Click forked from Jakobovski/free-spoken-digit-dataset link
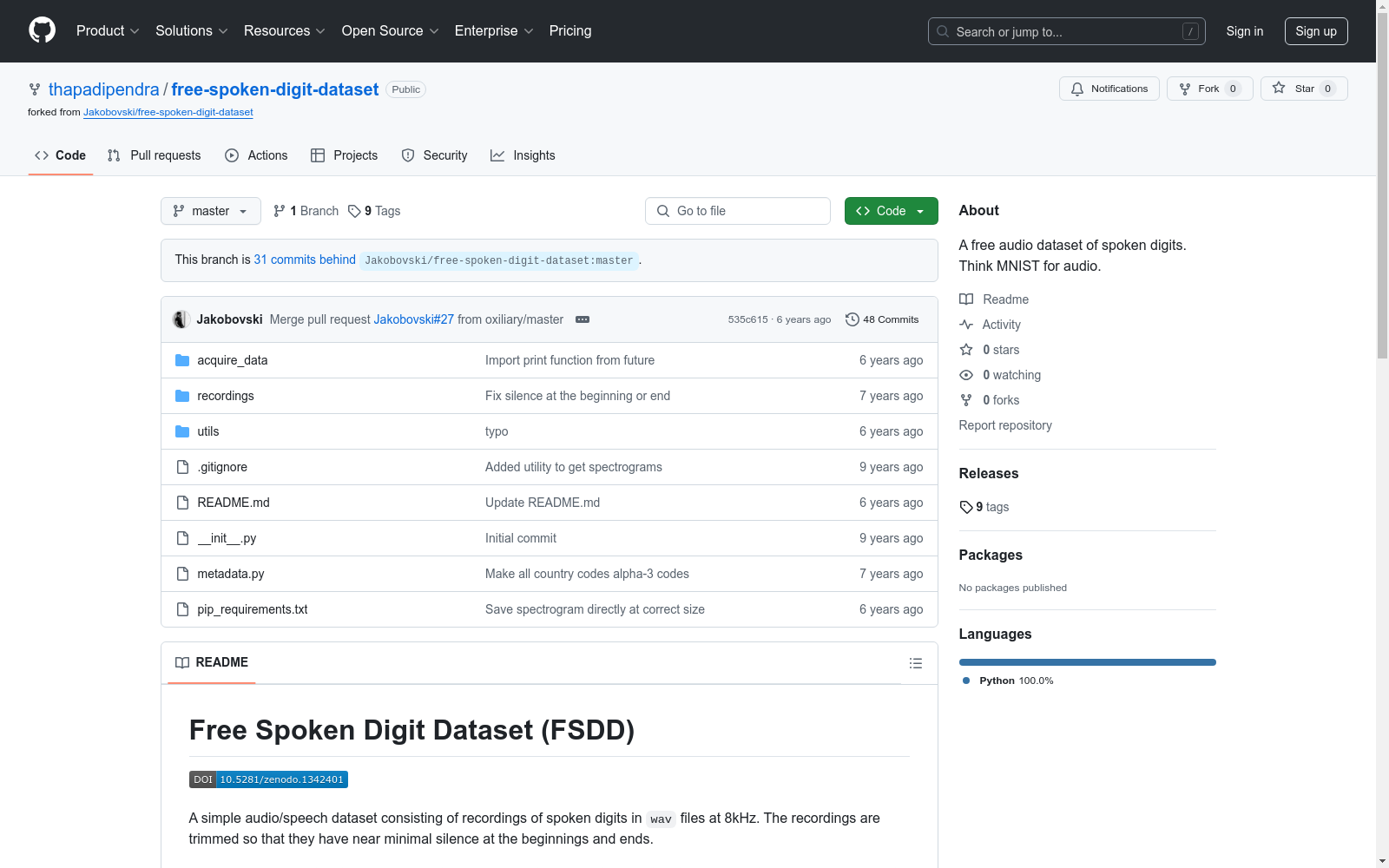The height and width of the screenshot is (868, 1389). 168,112
